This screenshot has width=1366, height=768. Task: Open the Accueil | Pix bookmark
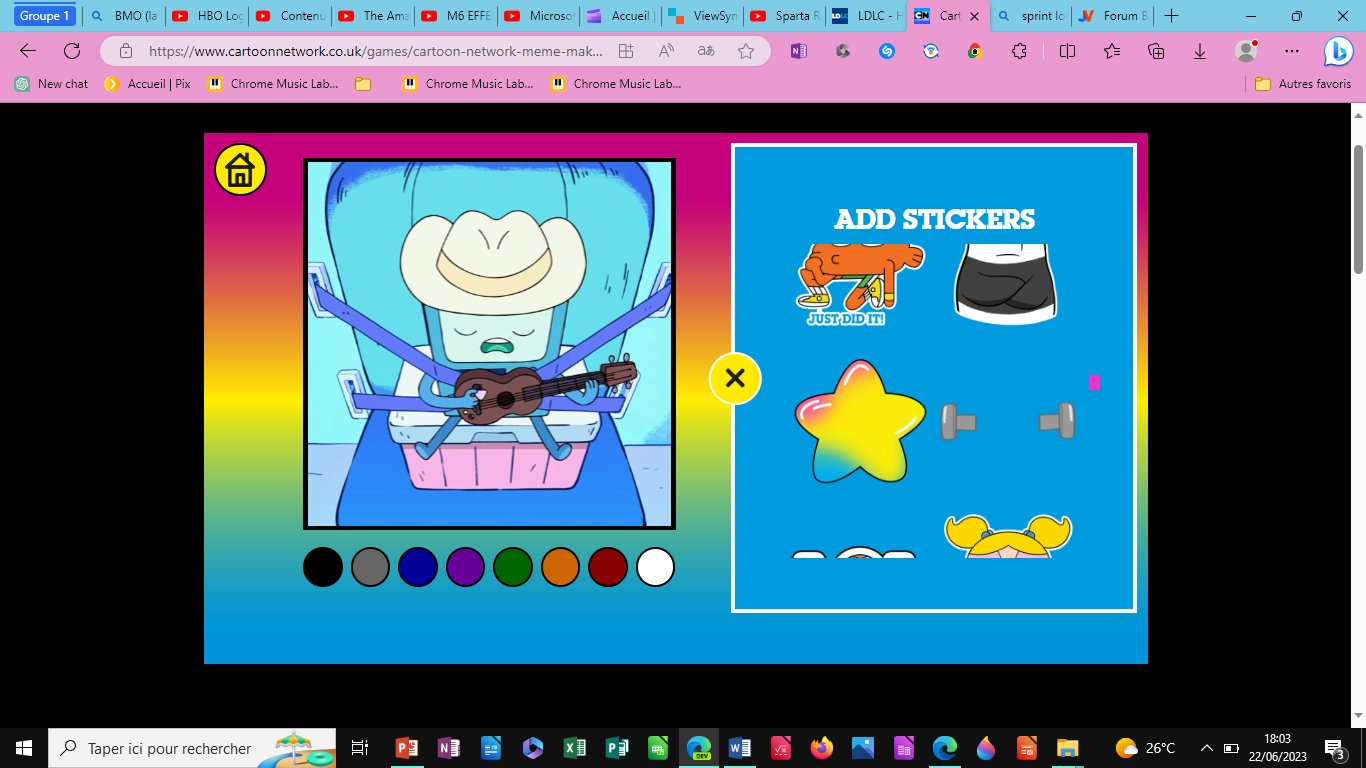(x=148, y=84)
